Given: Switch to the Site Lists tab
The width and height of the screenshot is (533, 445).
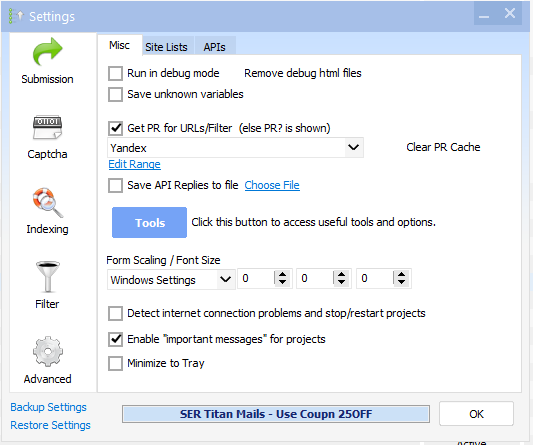Looking at the screenshot, I should (166, 47).
